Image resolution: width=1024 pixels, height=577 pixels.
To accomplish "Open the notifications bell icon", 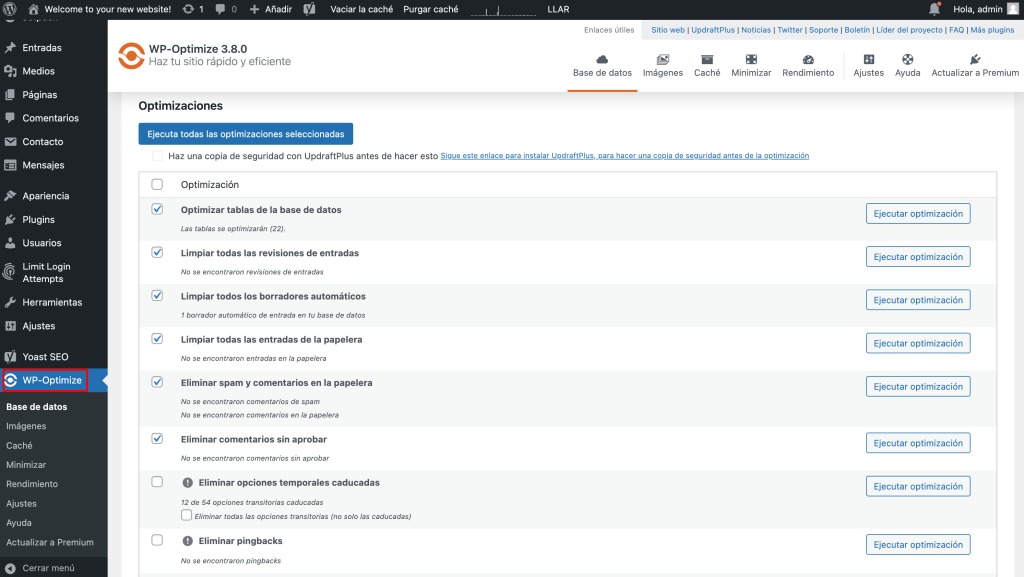I will pos(935,9).
